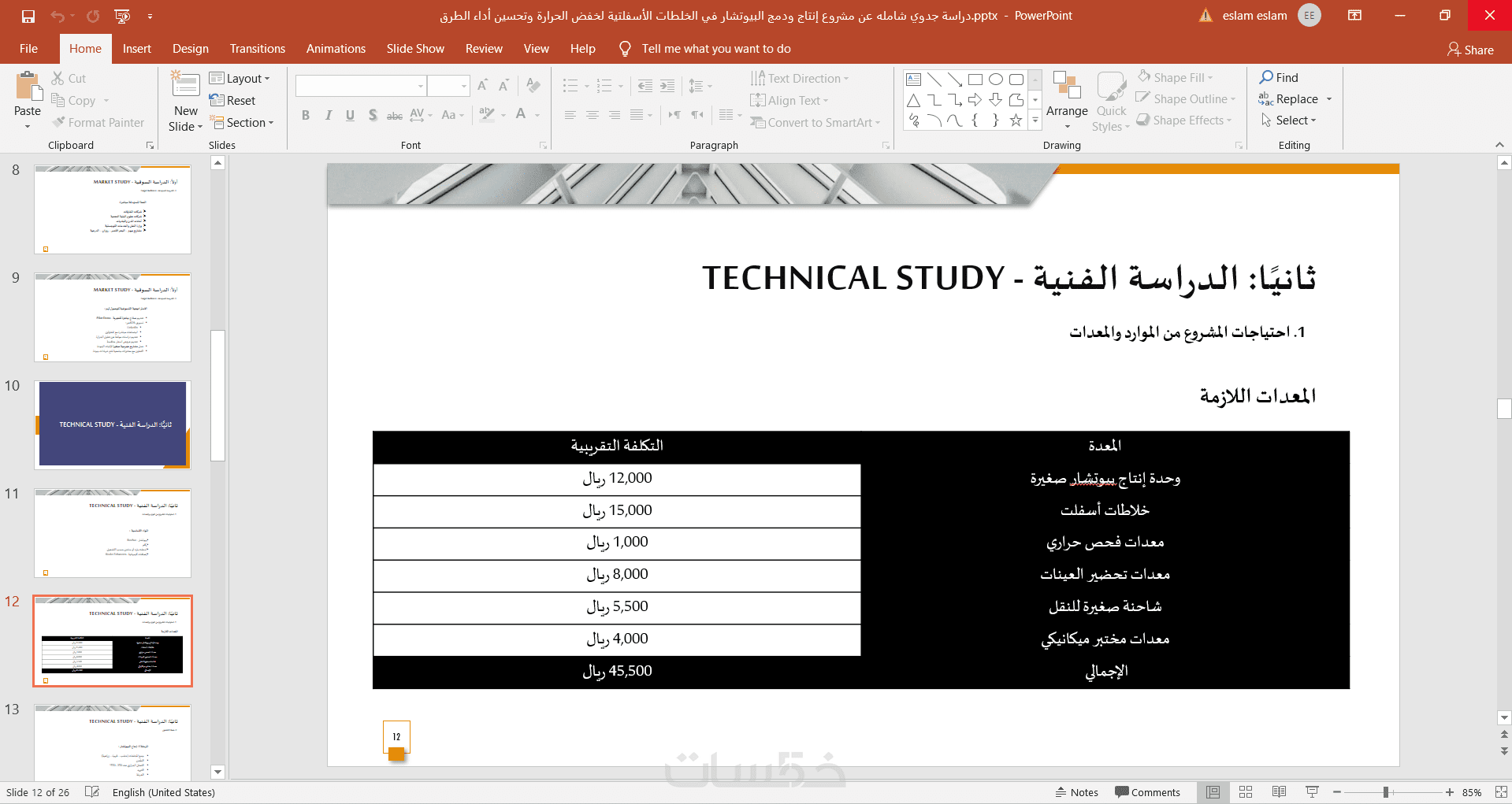Choose the five-point star shape

click(1016, 120)
